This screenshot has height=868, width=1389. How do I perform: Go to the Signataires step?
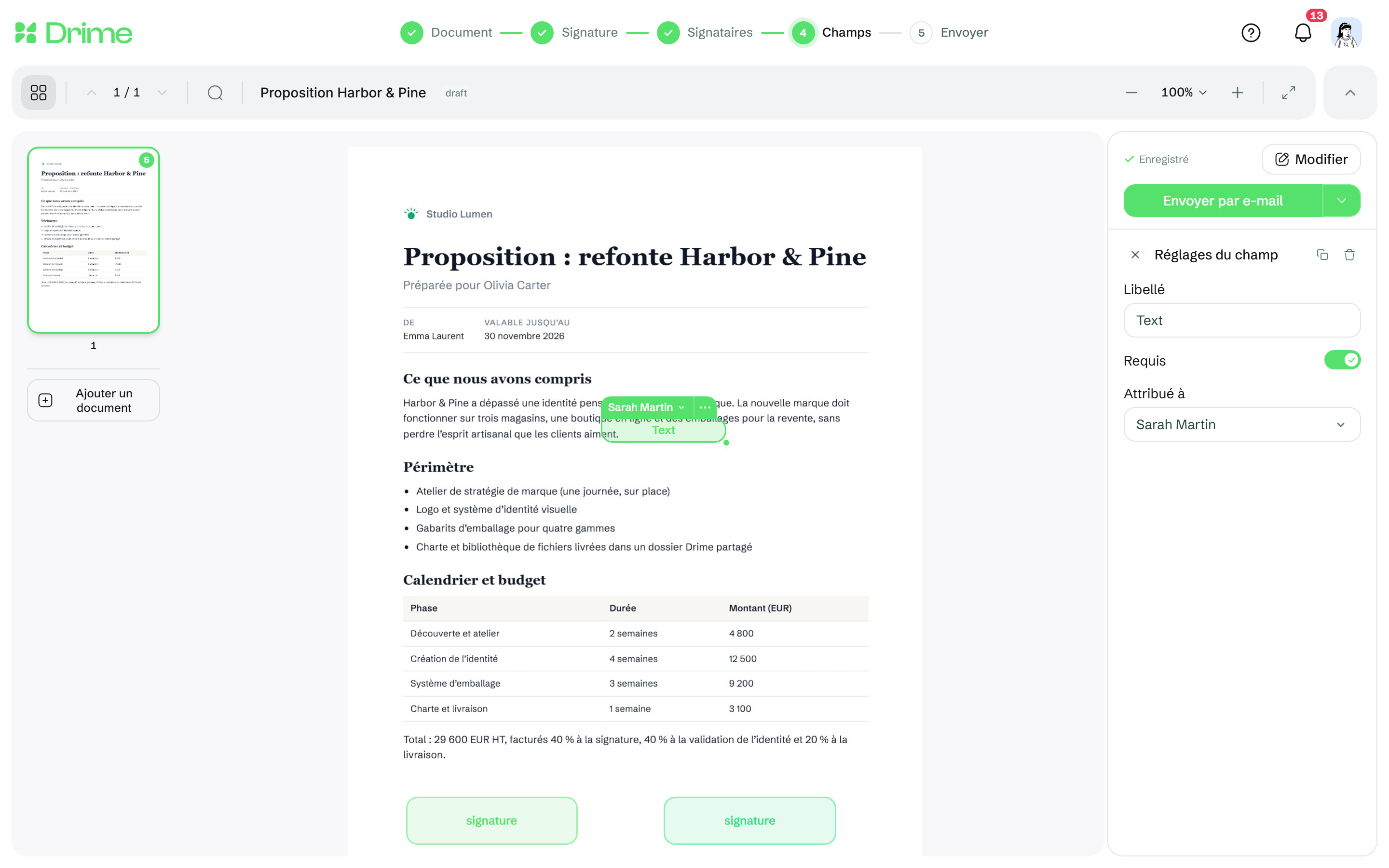click(704, 33)
